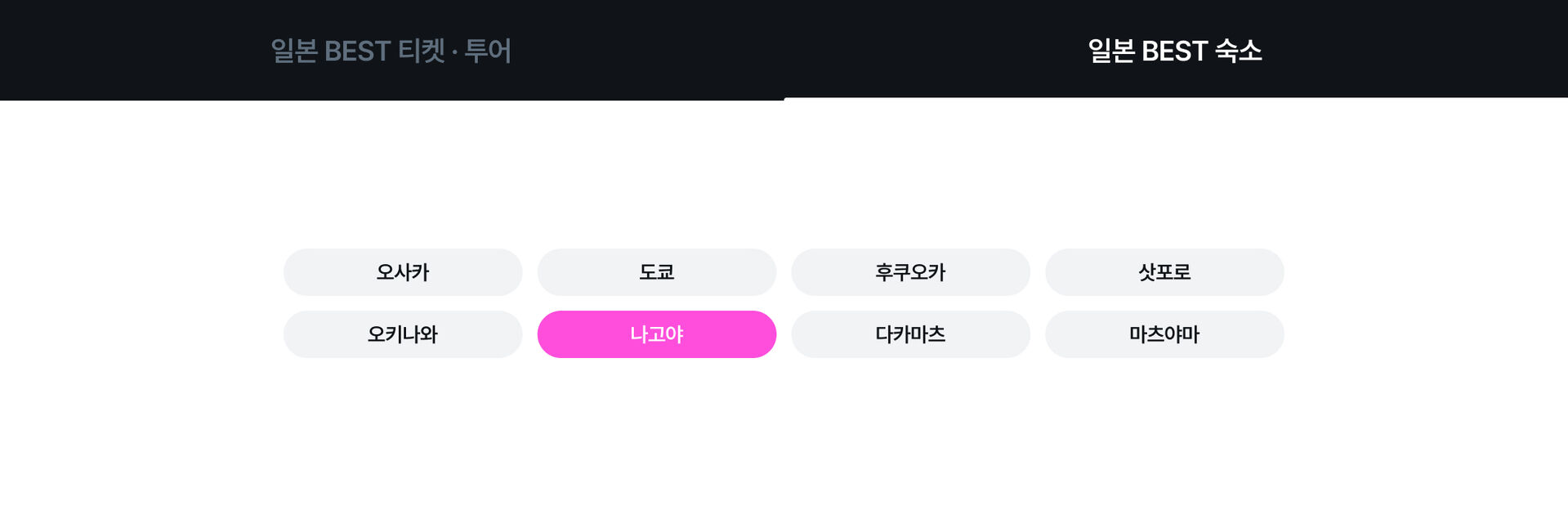Click the active Japan BEST lodging tab
The width and height of the screenshot is (1568, 506).
(1175, 51)
